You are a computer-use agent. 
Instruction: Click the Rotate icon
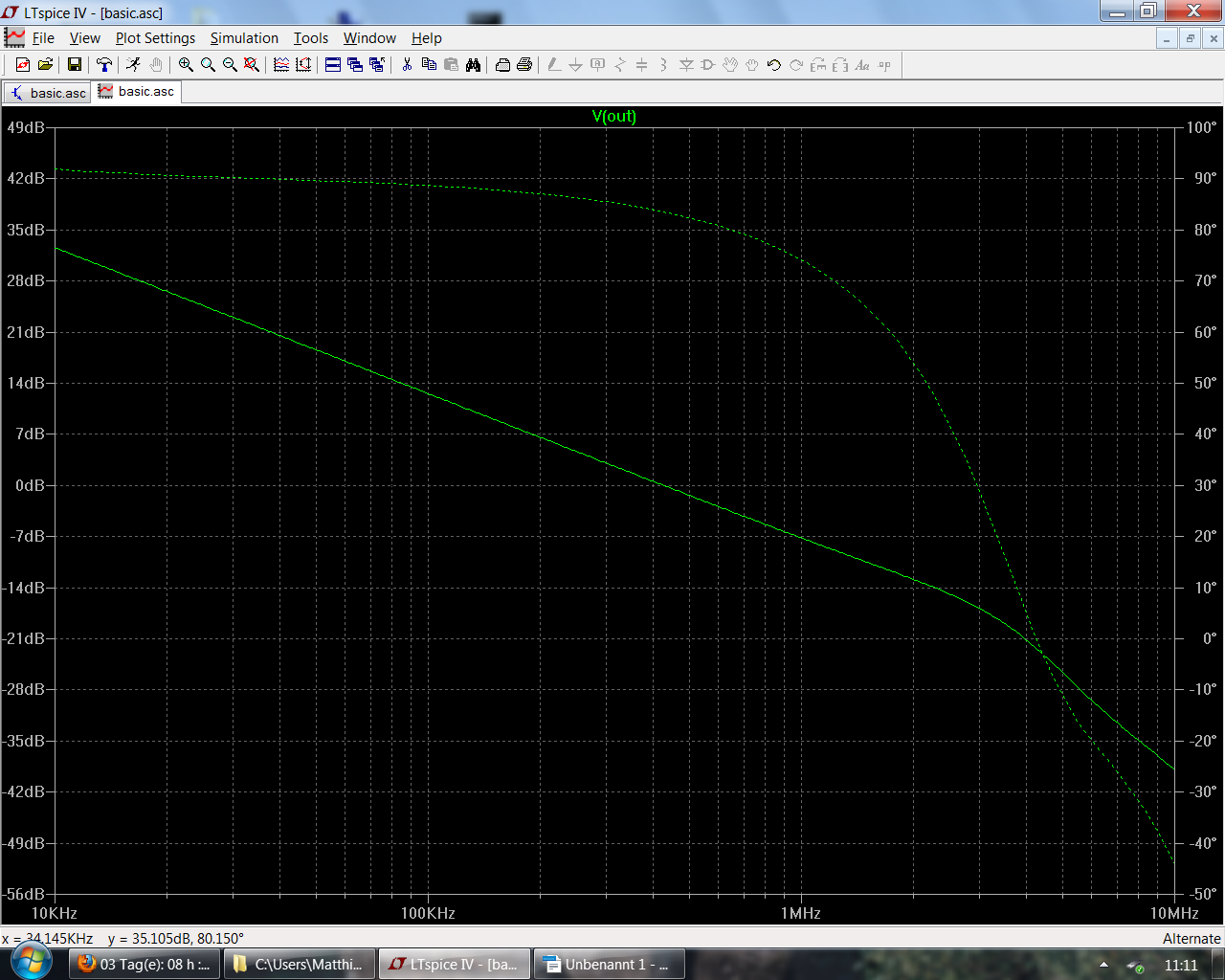click(818, 65)
